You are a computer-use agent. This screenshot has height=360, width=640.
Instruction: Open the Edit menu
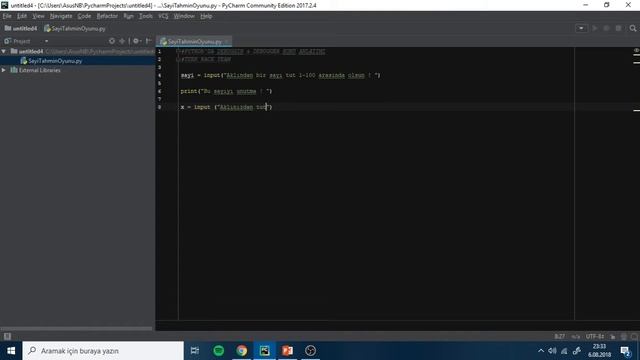tap(22, 16)
